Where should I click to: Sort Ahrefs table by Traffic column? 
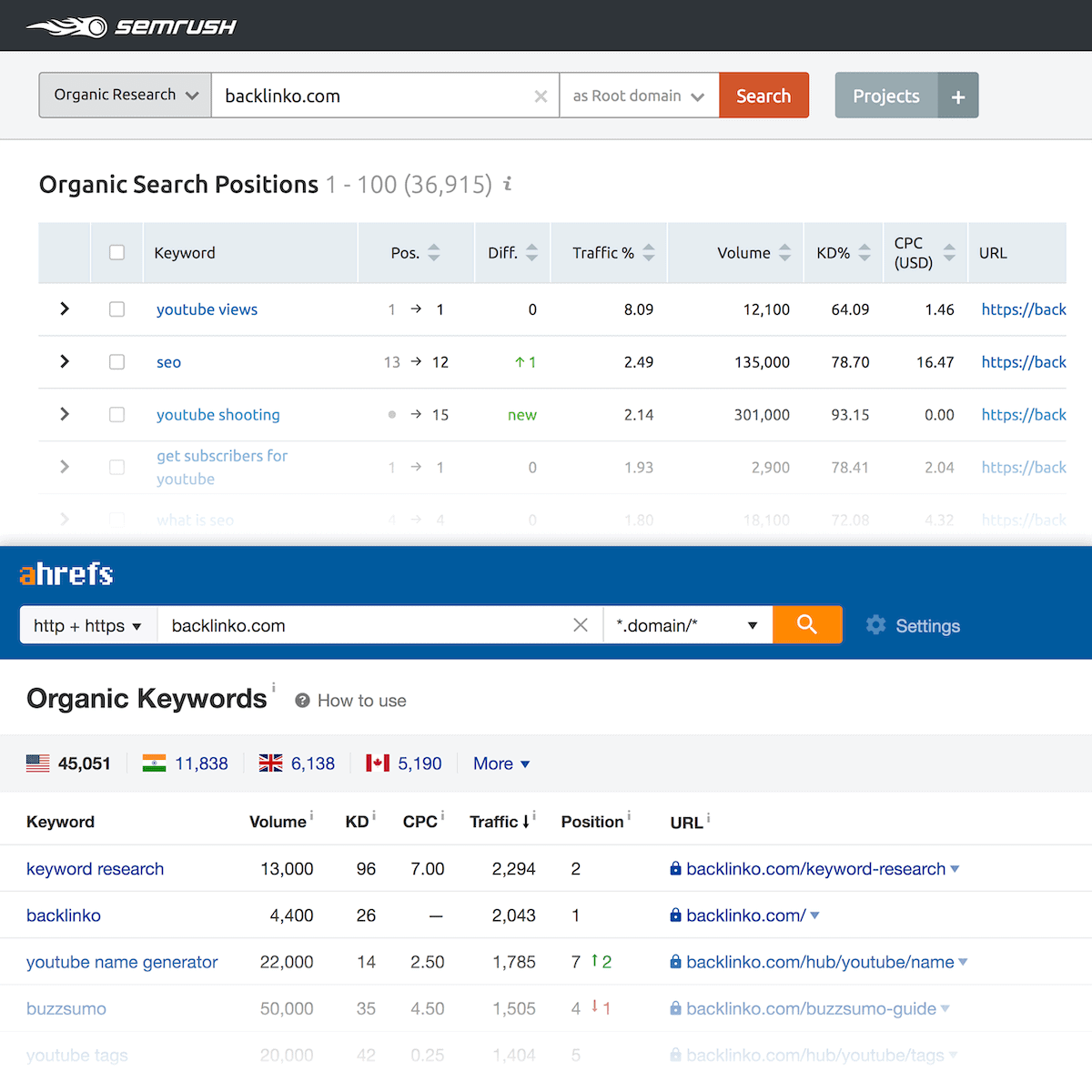[499, 822]
